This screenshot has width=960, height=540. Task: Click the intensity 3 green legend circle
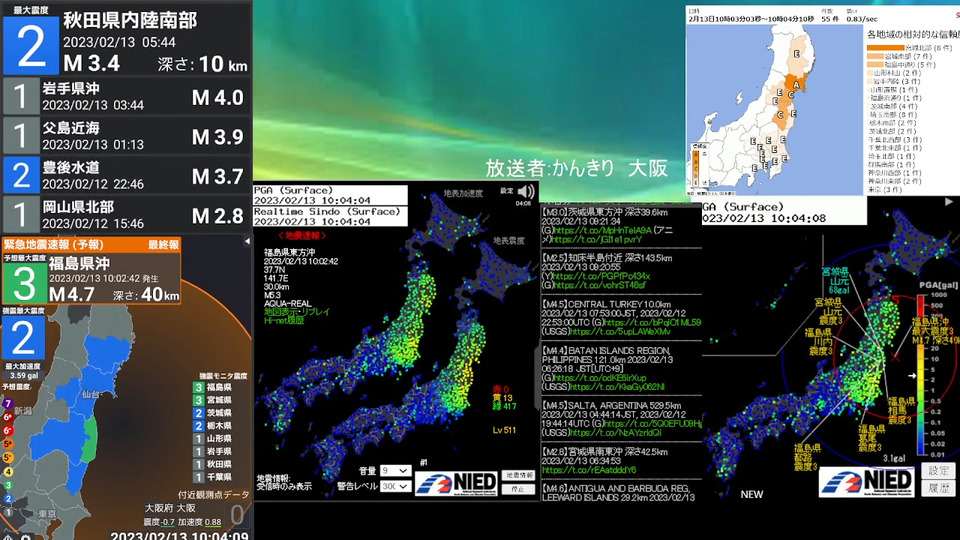click(x=7, y=485)
